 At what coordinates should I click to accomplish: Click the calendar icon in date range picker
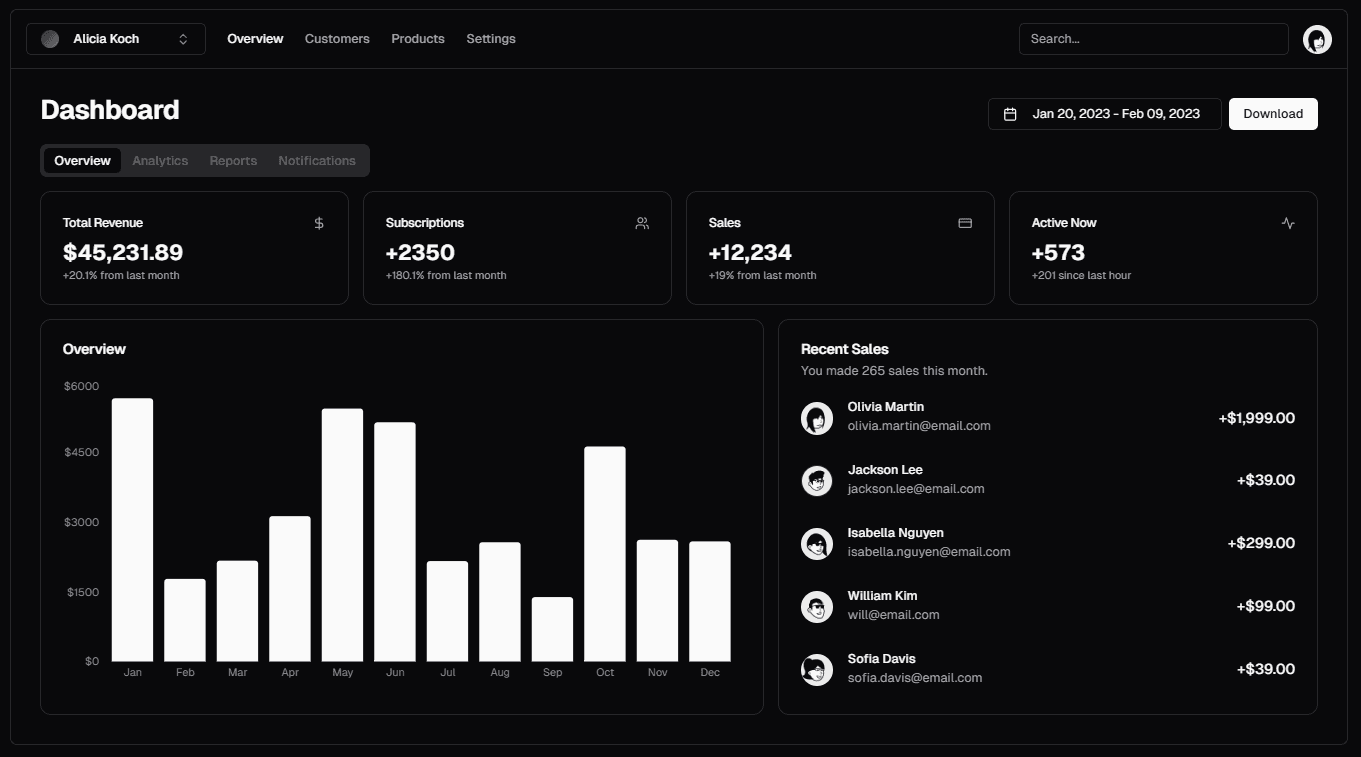click(1010, 114)
